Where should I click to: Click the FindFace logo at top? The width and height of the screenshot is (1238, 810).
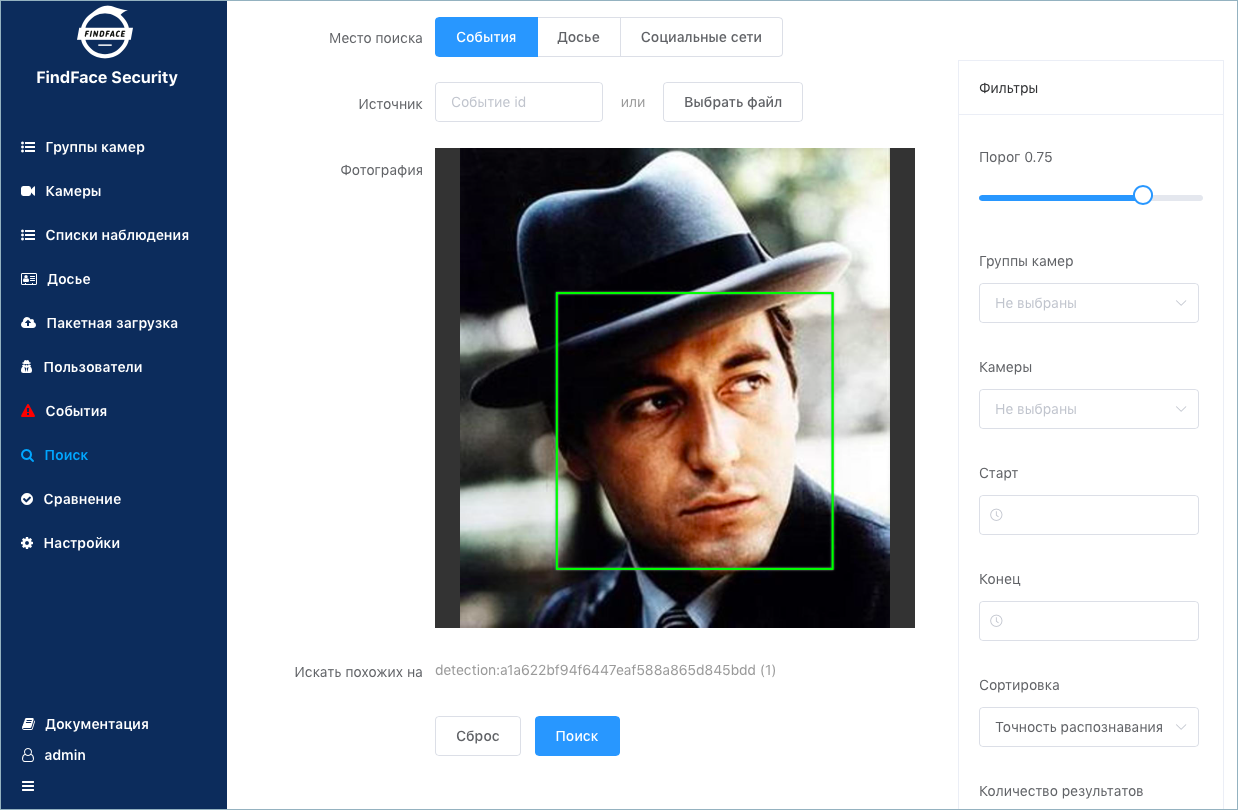(x=106, y=31)
